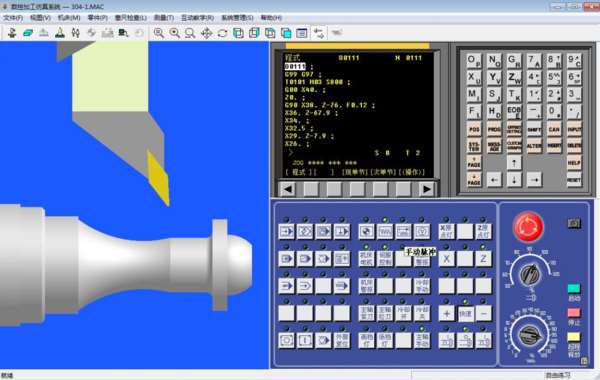Click the highlighted O0111 program line
600x380 pixels.
click(x=295, y=66)
